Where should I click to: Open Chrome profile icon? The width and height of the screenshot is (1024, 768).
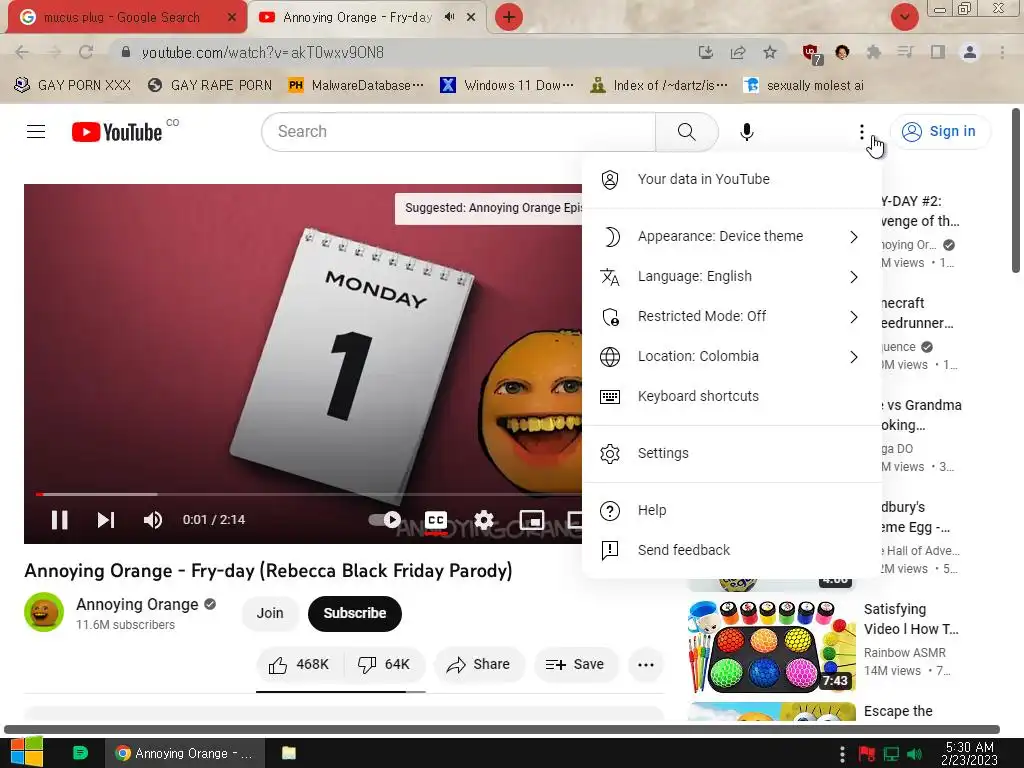pyautogui.click(x=970, y=52)
